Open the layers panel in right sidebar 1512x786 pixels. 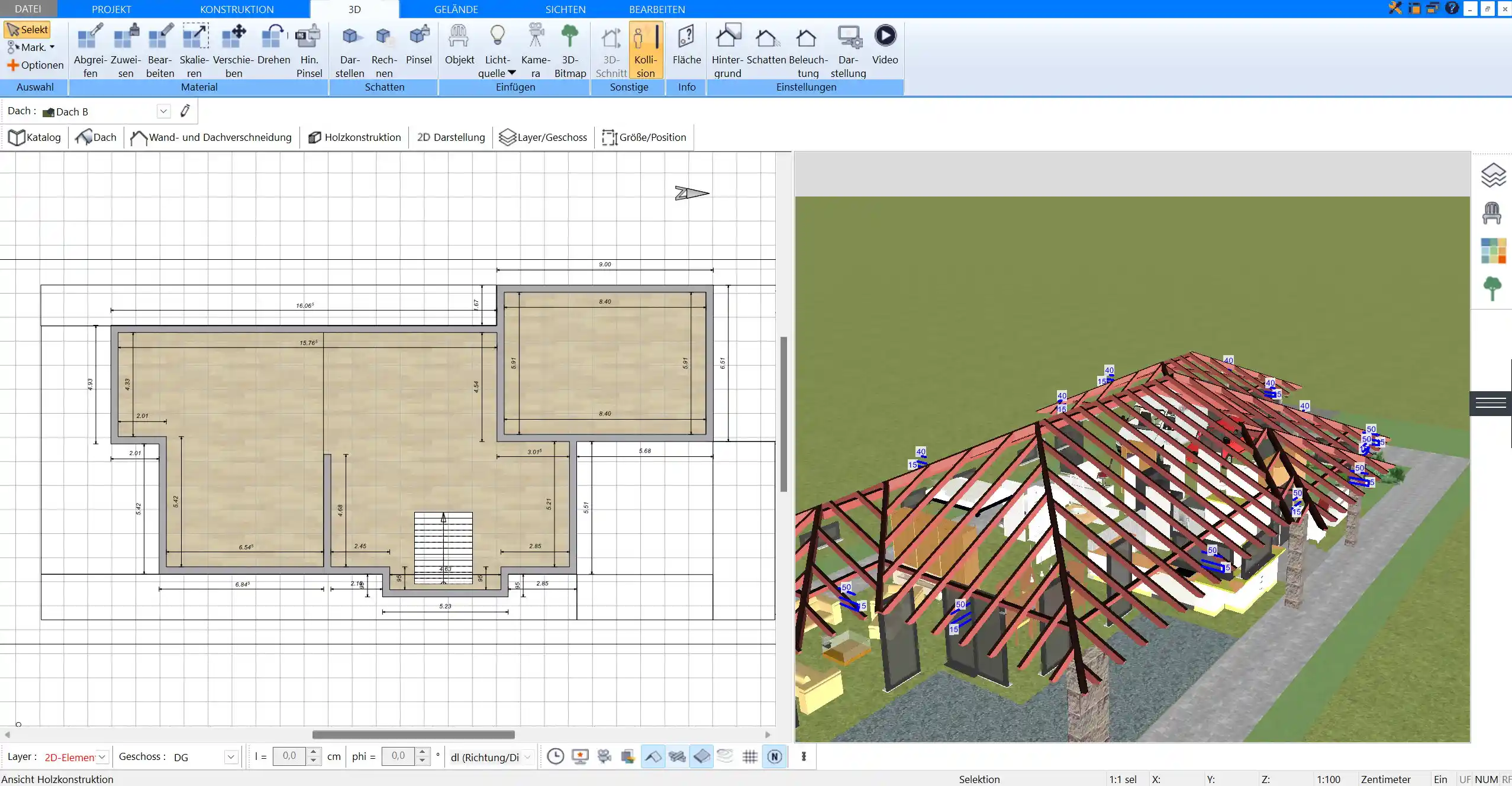[1493, 175]
